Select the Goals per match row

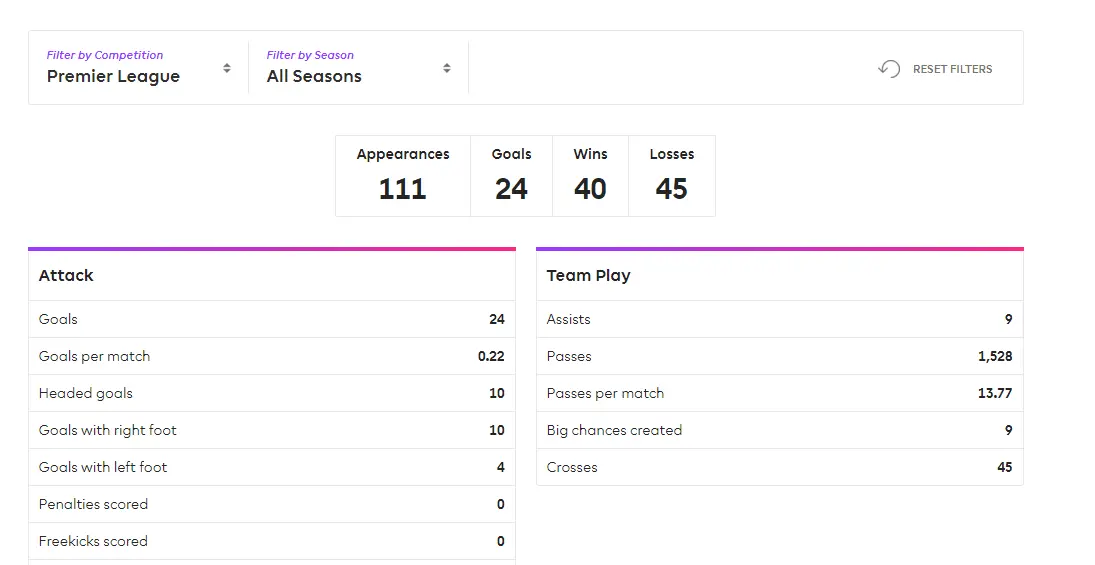[x=271, y=356]
